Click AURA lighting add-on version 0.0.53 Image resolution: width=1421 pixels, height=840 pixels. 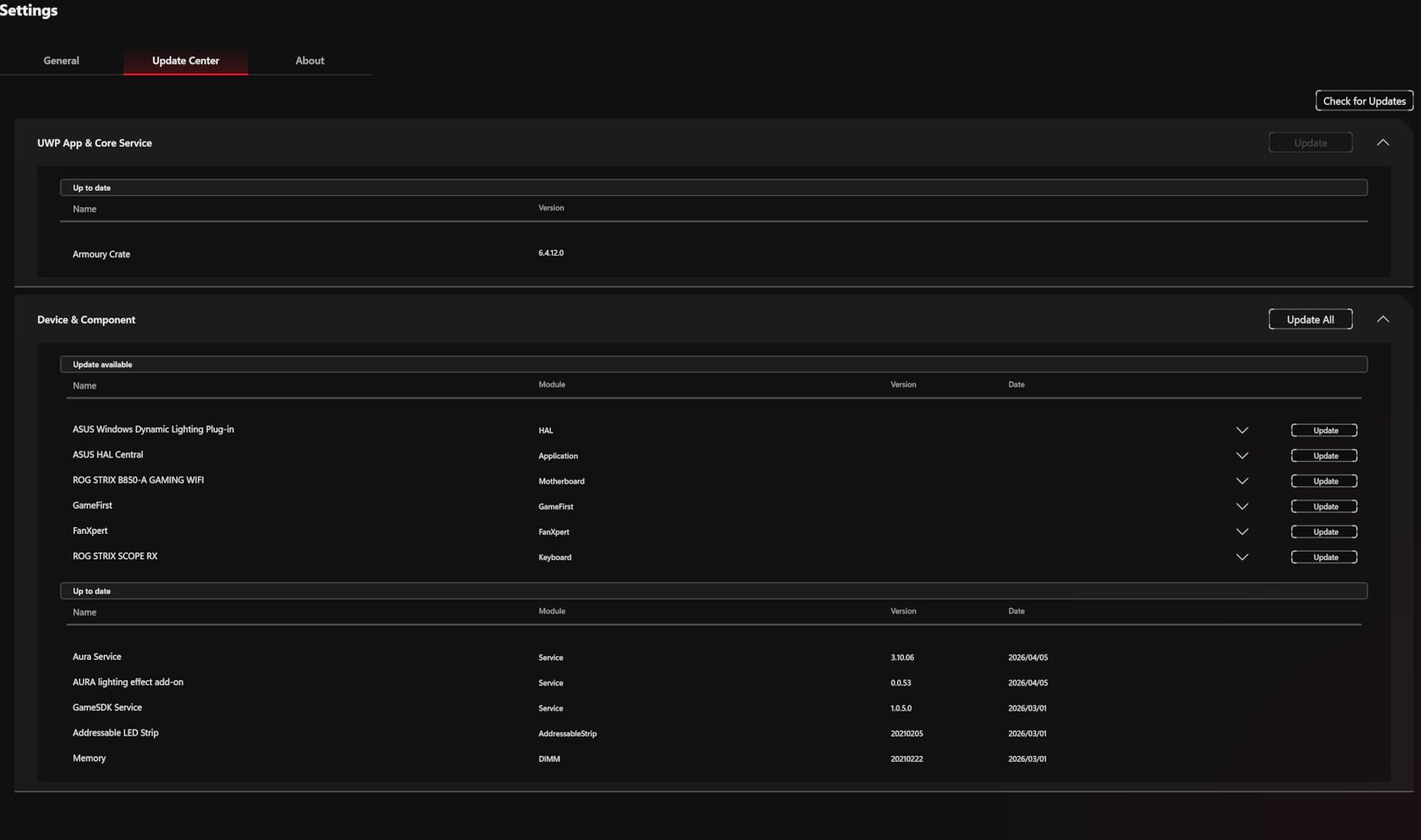click(x=900, y=683)
